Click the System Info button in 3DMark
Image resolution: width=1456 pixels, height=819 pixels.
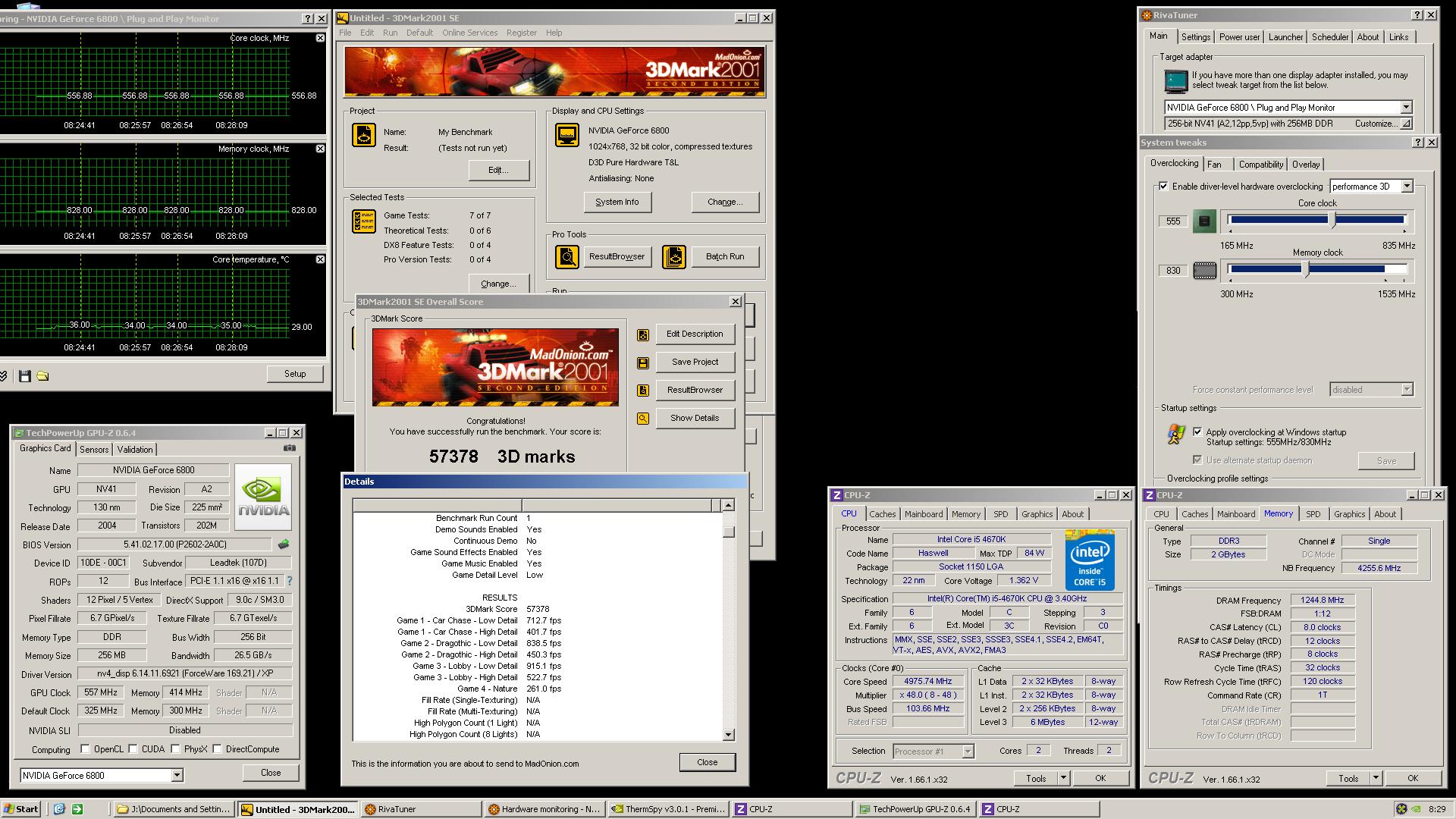617,202
